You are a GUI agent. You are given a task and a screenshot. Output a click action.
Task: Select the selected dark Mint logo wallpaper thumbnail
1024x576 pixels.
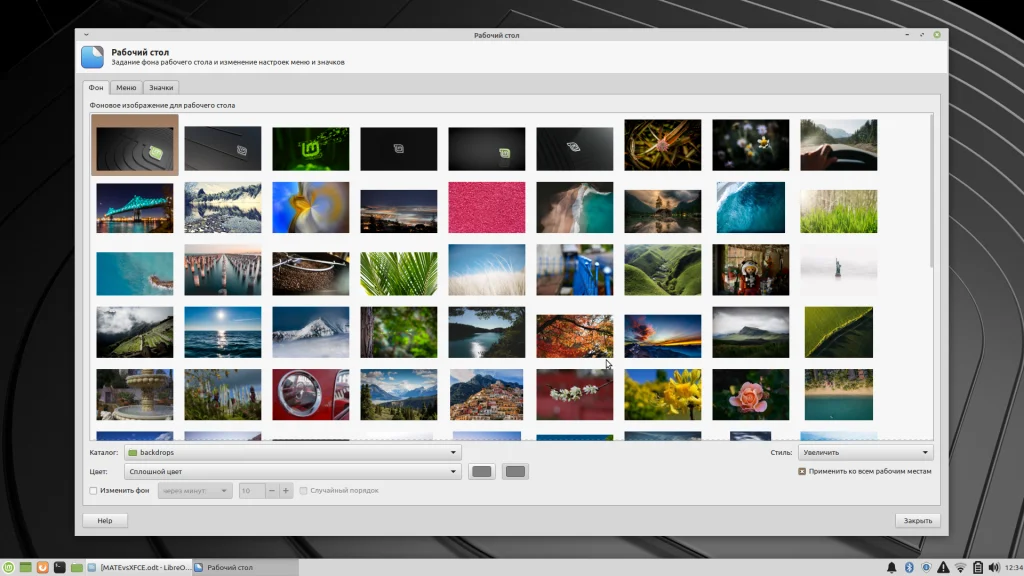[135, 145]
